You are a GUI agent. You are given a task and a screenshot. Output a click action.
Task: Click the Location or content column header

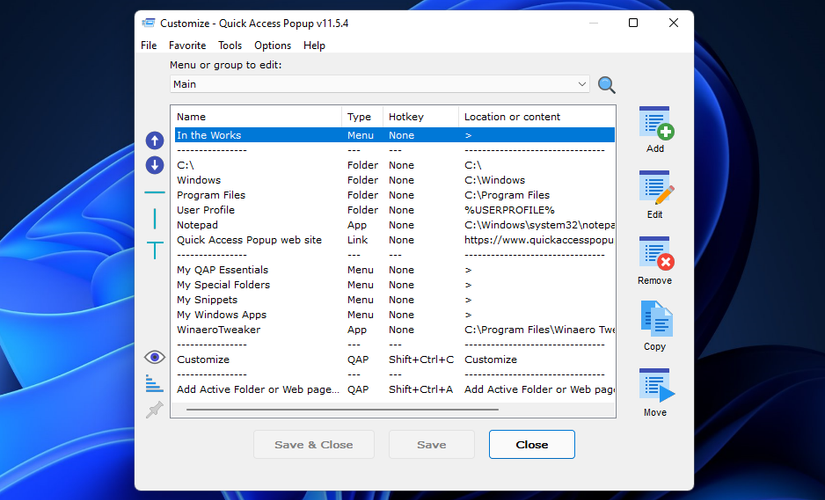coord(537,117)
